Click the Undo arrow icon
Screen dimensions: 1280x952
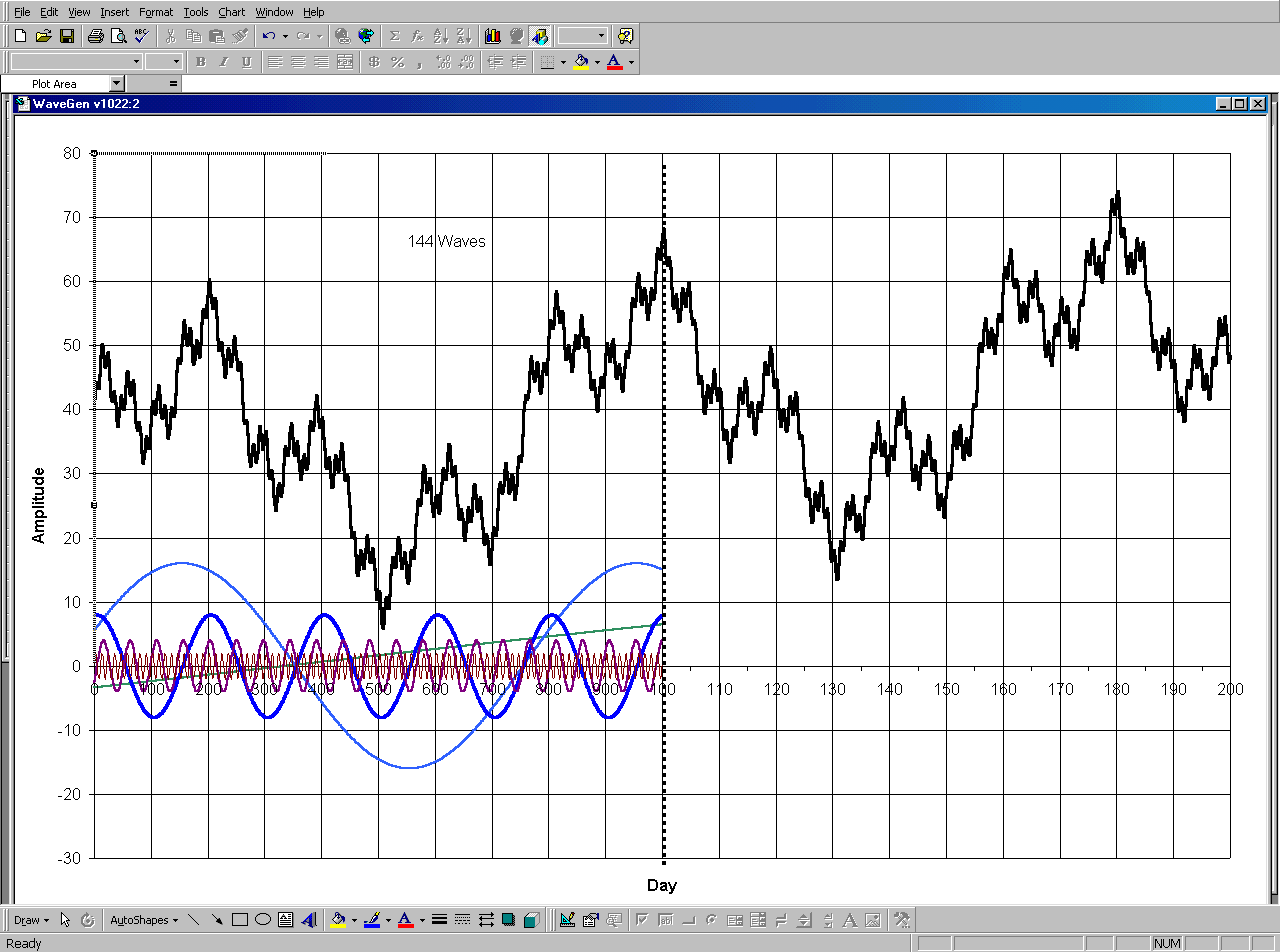coord(269,36)
